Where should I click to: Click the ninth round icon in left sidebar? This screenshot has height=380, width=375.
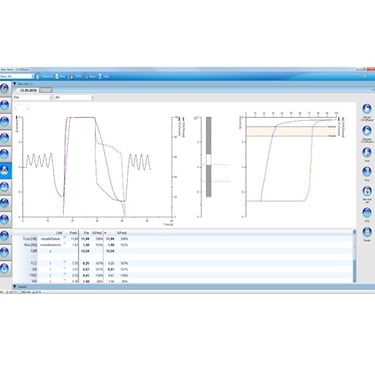[4, 219]
